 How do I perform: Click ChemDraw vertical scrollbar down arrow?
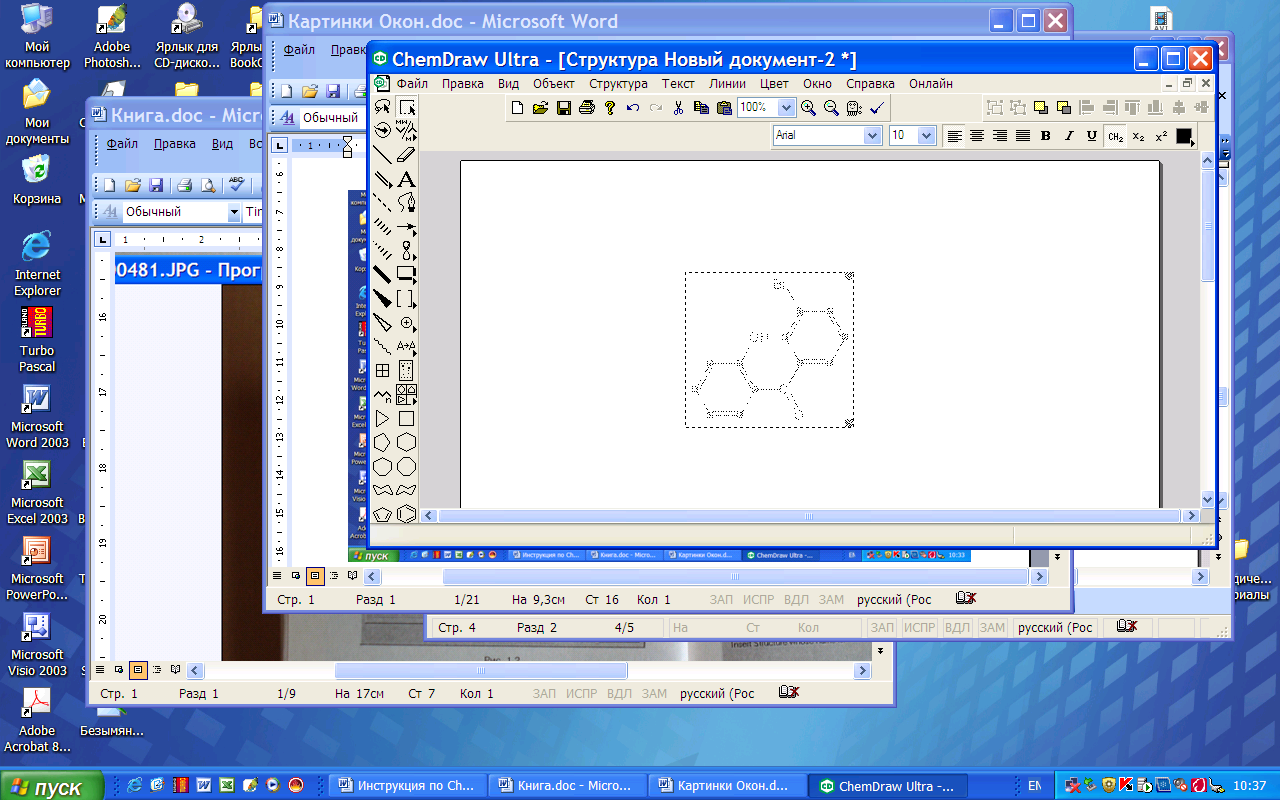(x=1207, y=499)
